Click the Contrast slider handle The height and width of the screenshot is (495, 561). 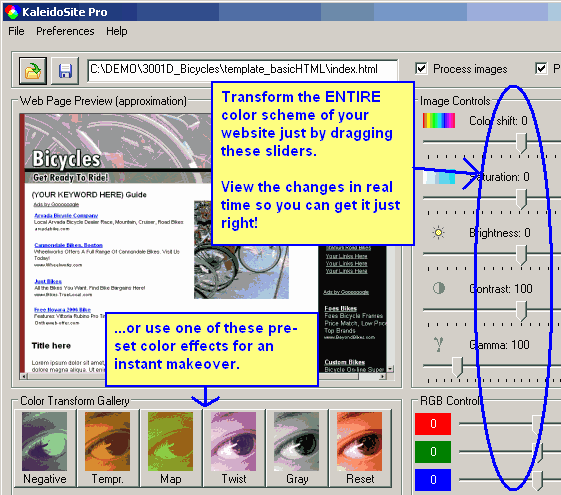(522, 311)
